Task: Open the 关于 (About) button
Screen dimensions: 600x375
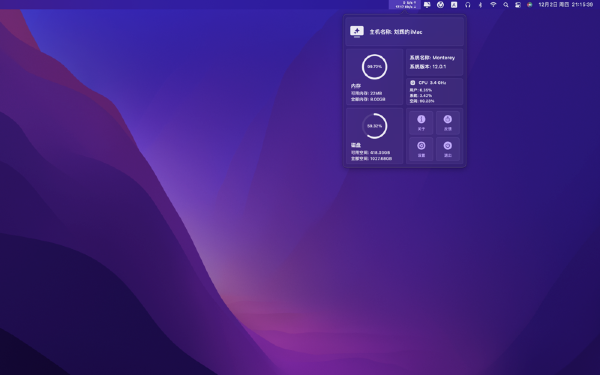Action: pos(421,122)
